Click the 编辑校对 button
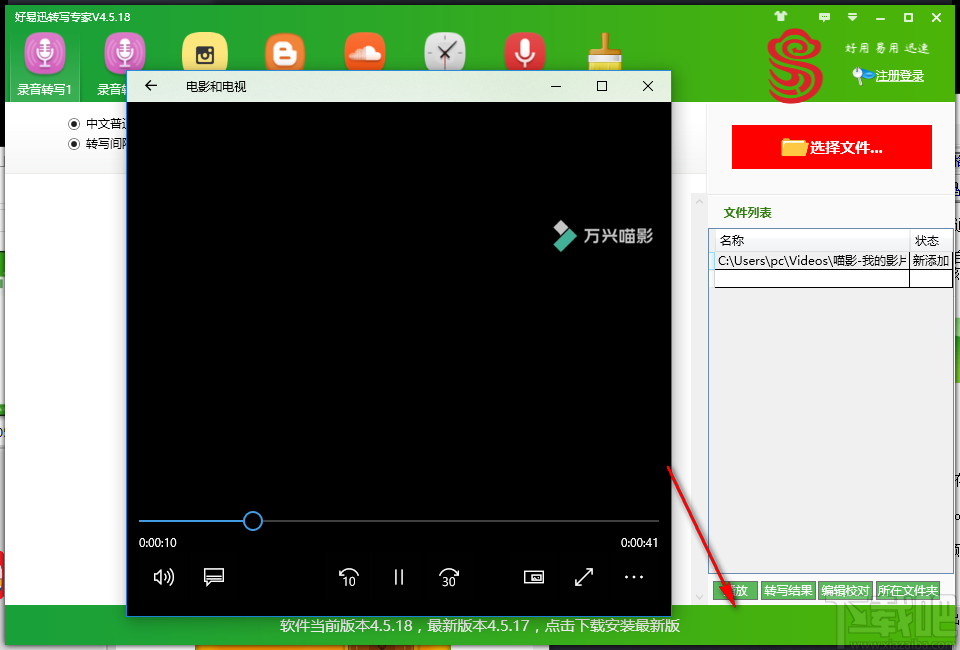The width and height of the screenshot is (960, 650). tap(845, 591)
